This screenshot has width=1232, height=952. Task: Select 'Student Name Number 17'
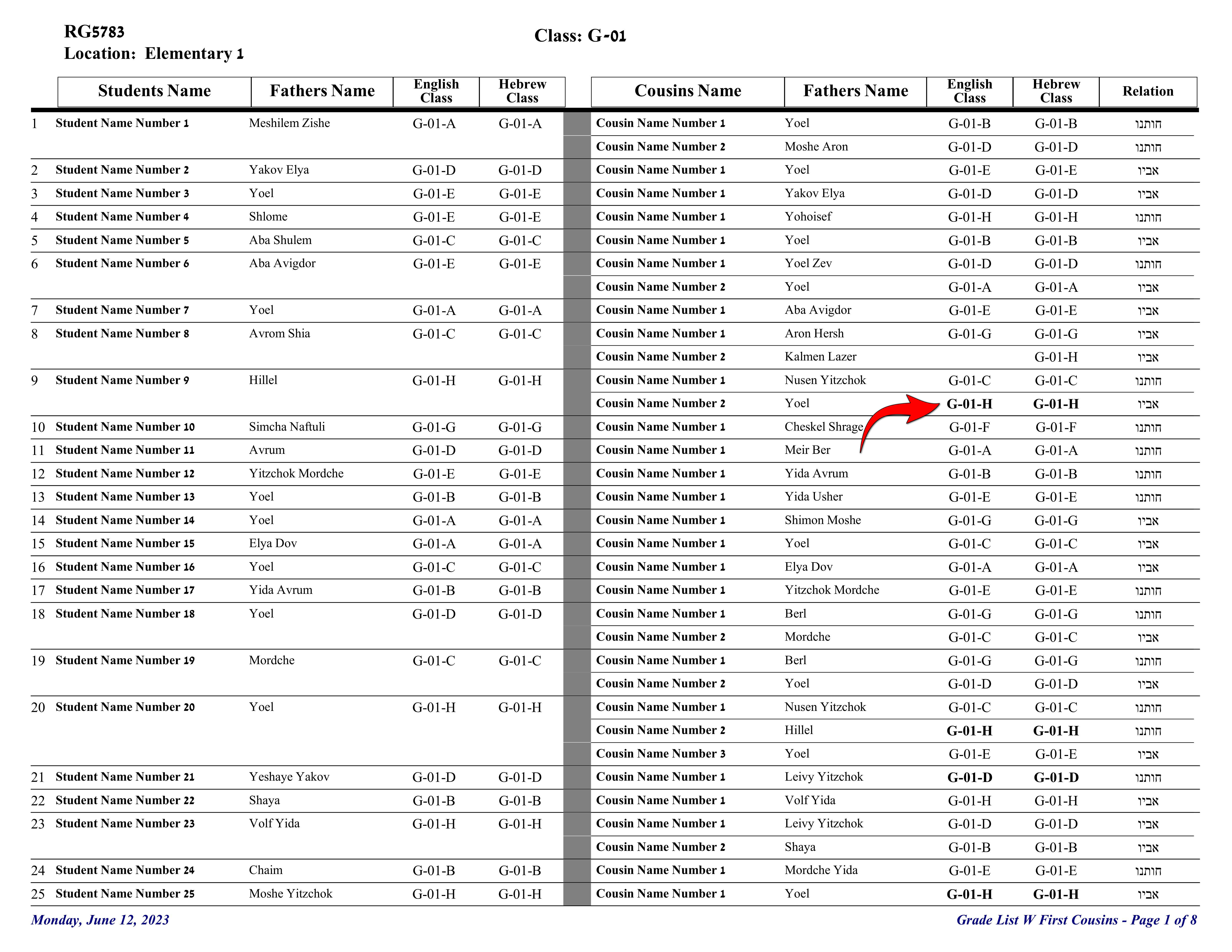coord(125,590)
